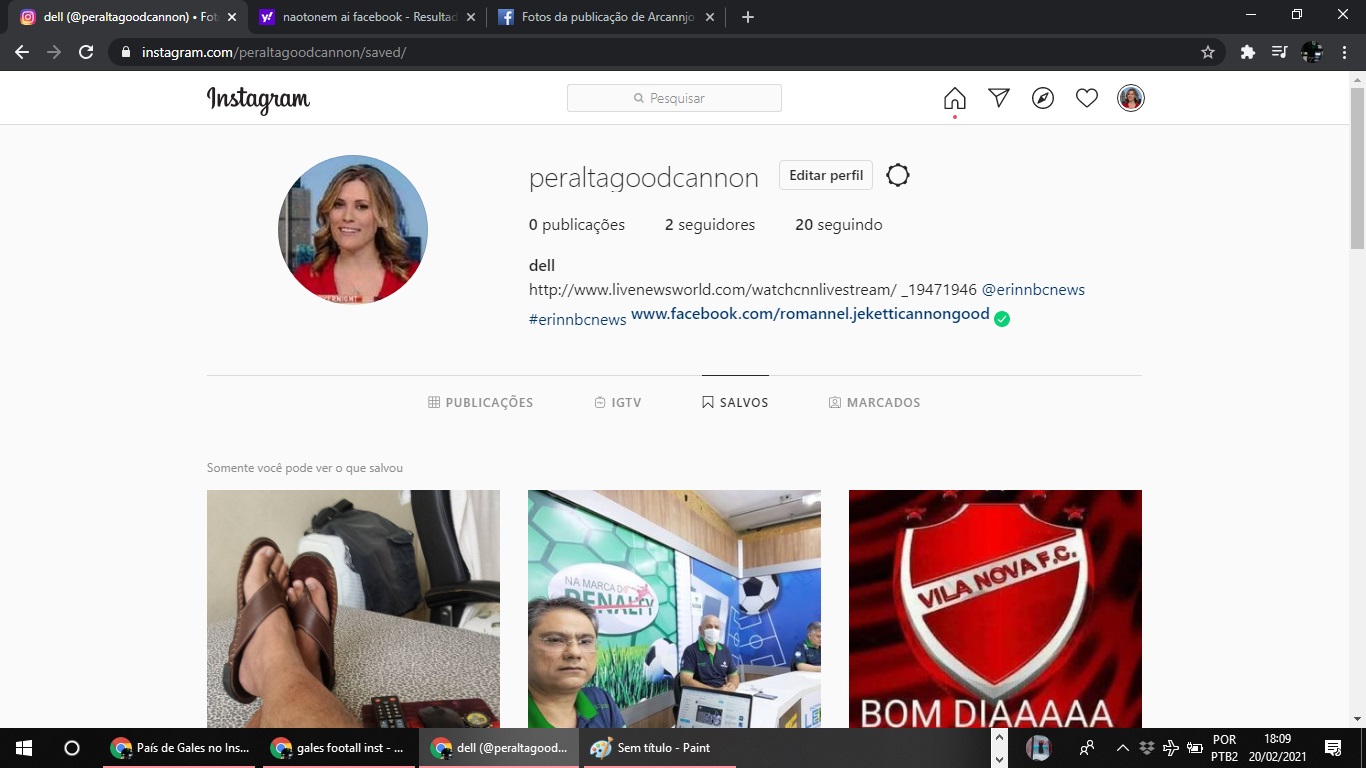The image size is (1366, 768).
Task: Select the SALVOS profile tab
Action: tap(735, 402)
